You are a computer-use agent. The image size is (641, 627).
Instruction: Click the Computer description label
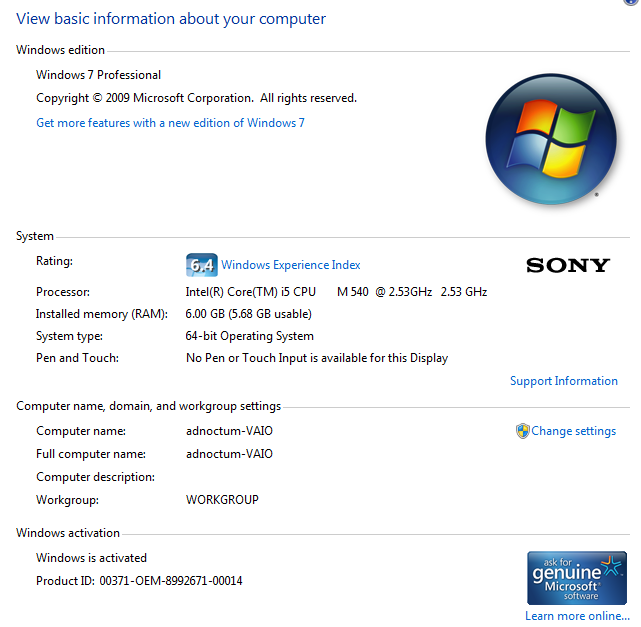coord(95,477)
